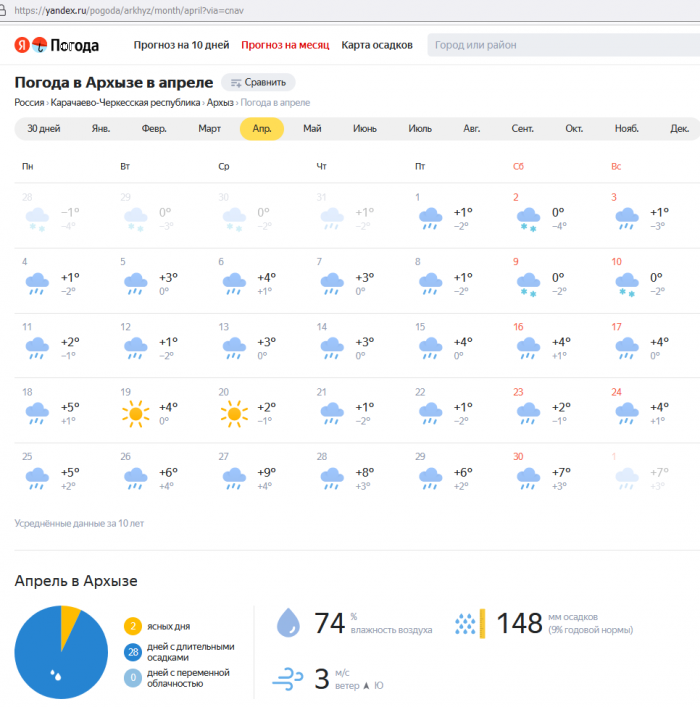The height and width of the screenshot is (707, 700).
Task: Click the sun icon for April 19
Action: point(135,413)
